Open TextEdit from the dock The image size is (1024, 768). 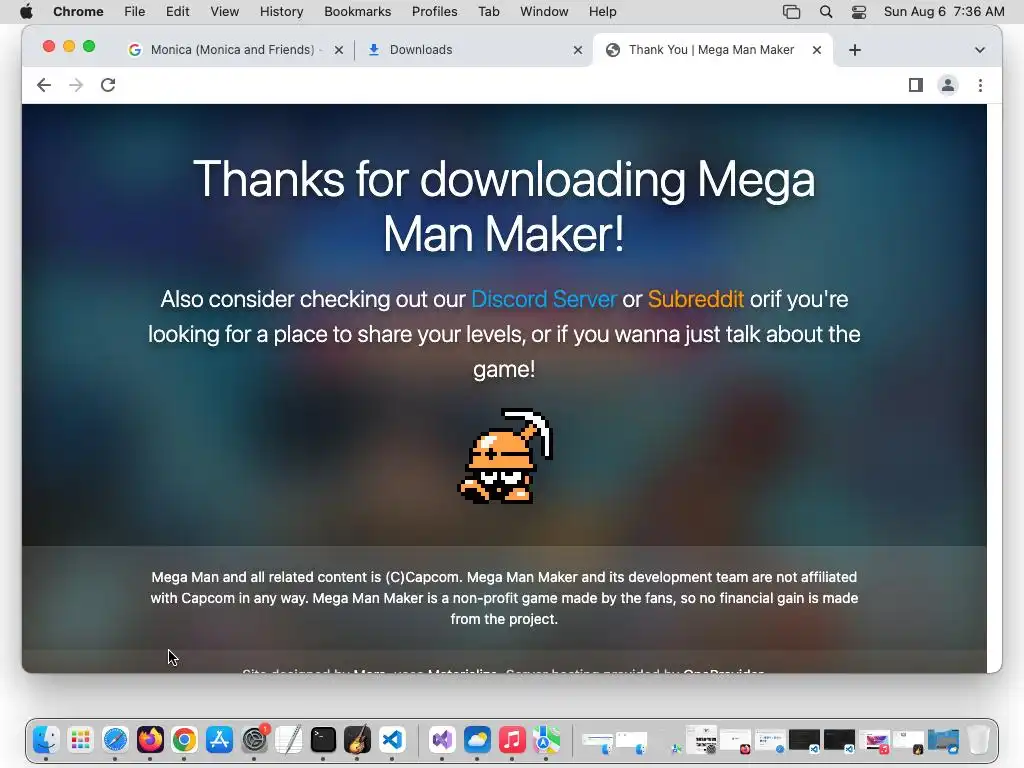[x=289, y=740]
